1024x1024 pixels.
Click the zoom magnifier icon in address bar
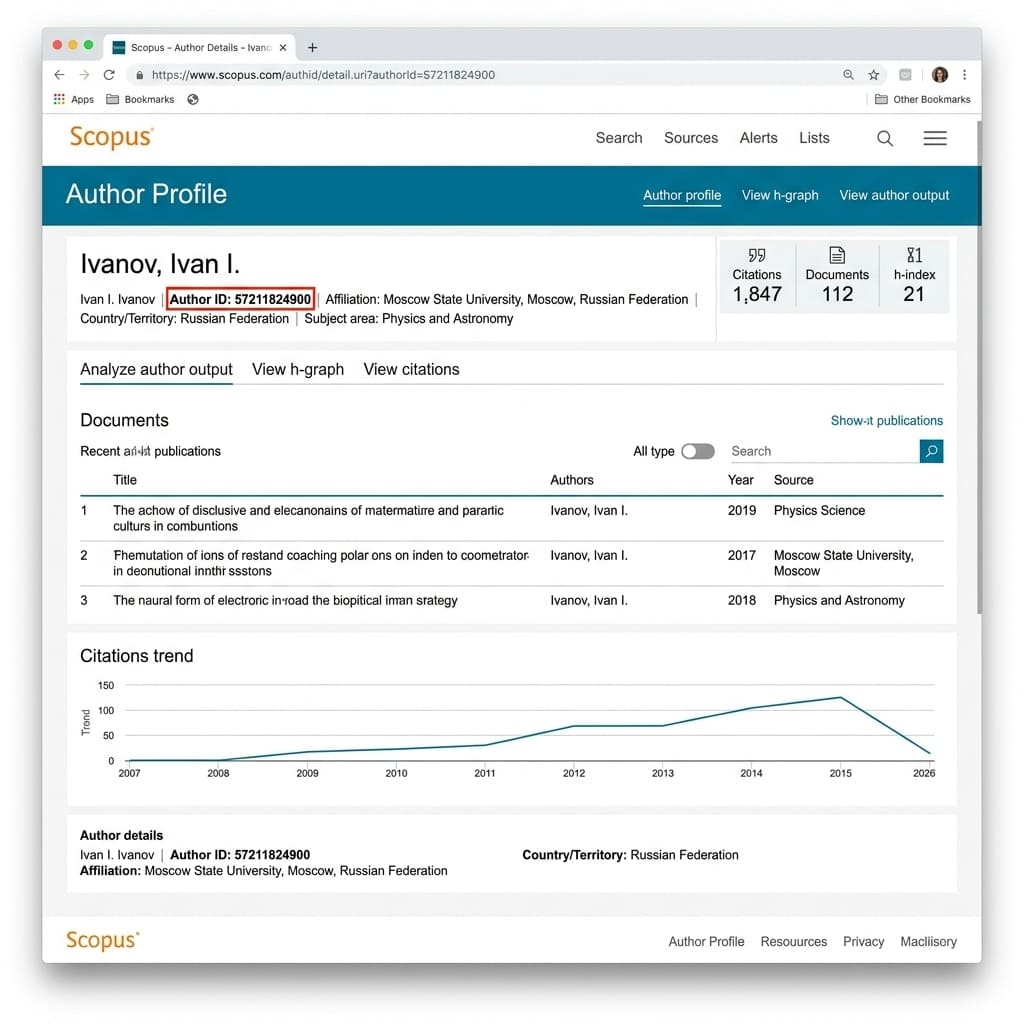848,75
